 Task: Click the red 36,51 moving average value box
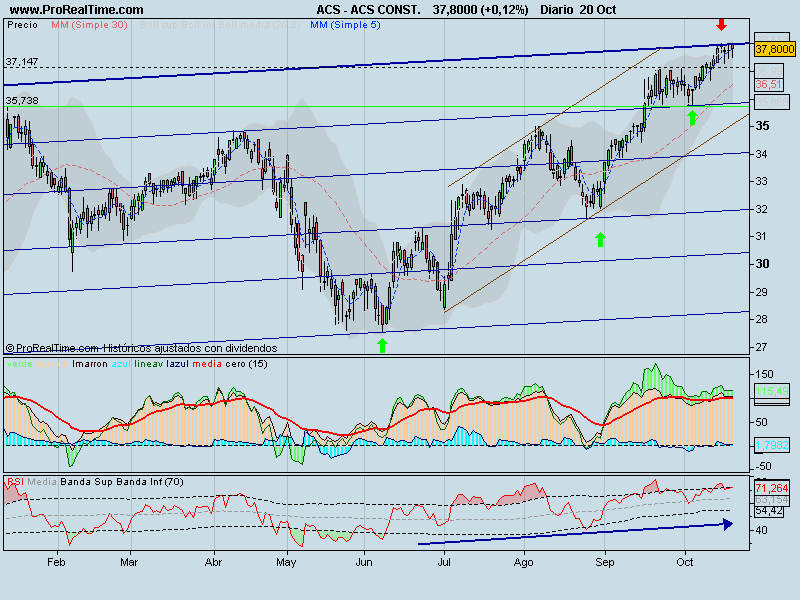click(x=768, y=84)
